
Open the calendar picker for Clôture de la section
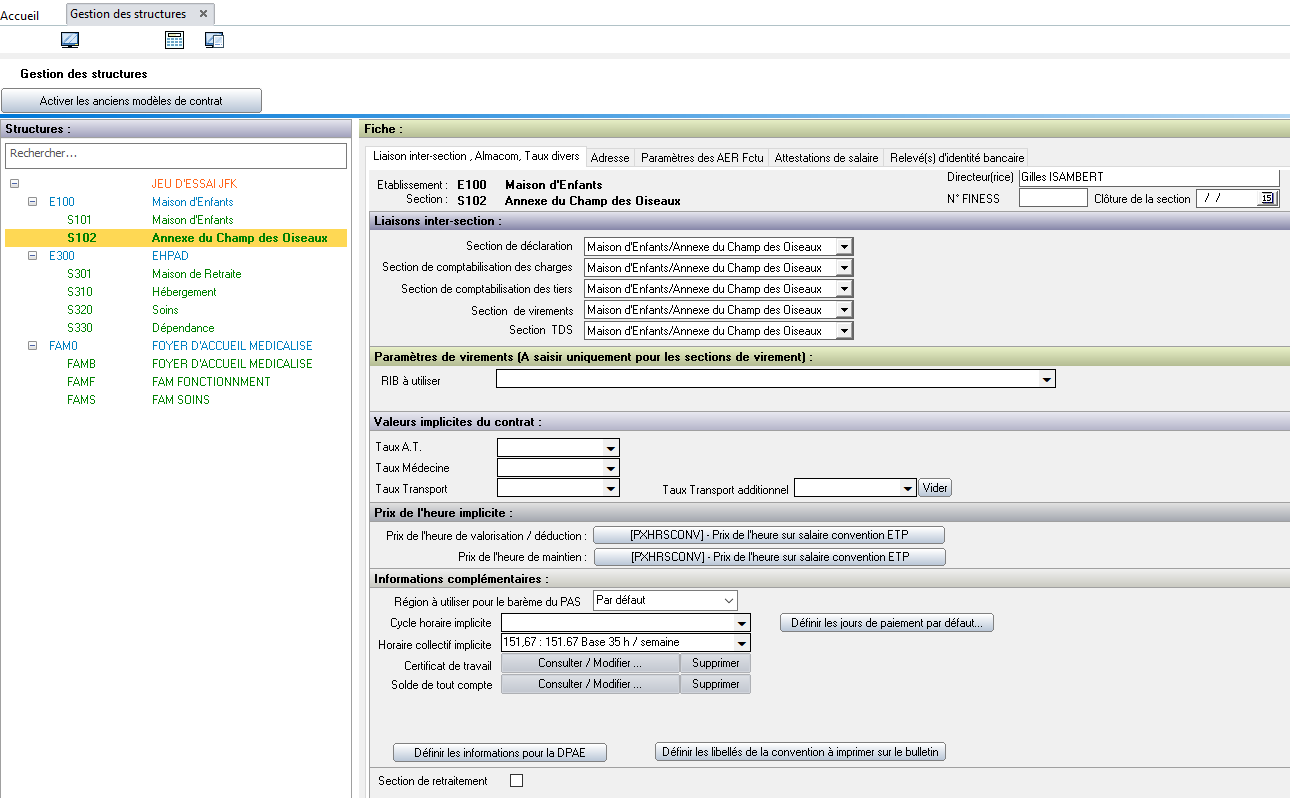click(x=1267, y=198)
